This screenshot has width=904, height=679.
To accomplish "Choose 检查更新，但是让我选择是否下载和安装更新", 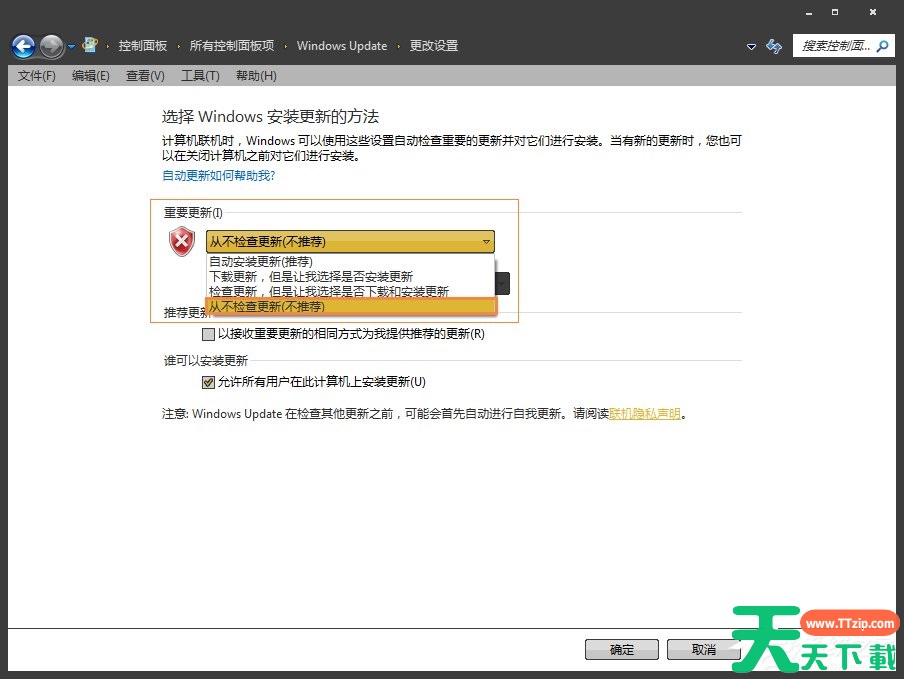I will (x=350, y=291).
